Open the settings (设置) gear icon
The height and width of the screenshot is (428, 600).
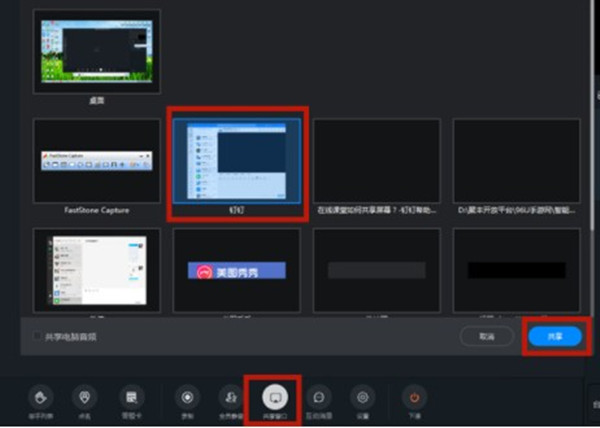tap(364, 397)
